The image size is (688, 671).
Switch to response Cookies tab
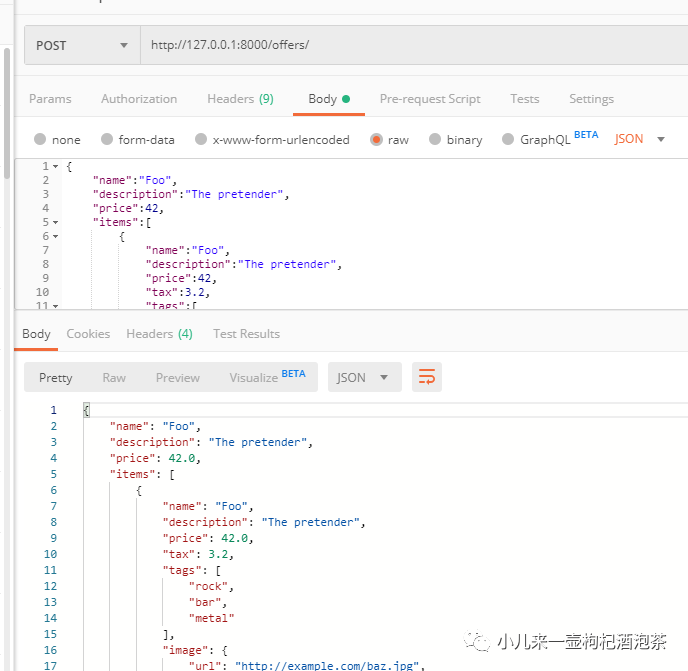click(x=88, y=334)
